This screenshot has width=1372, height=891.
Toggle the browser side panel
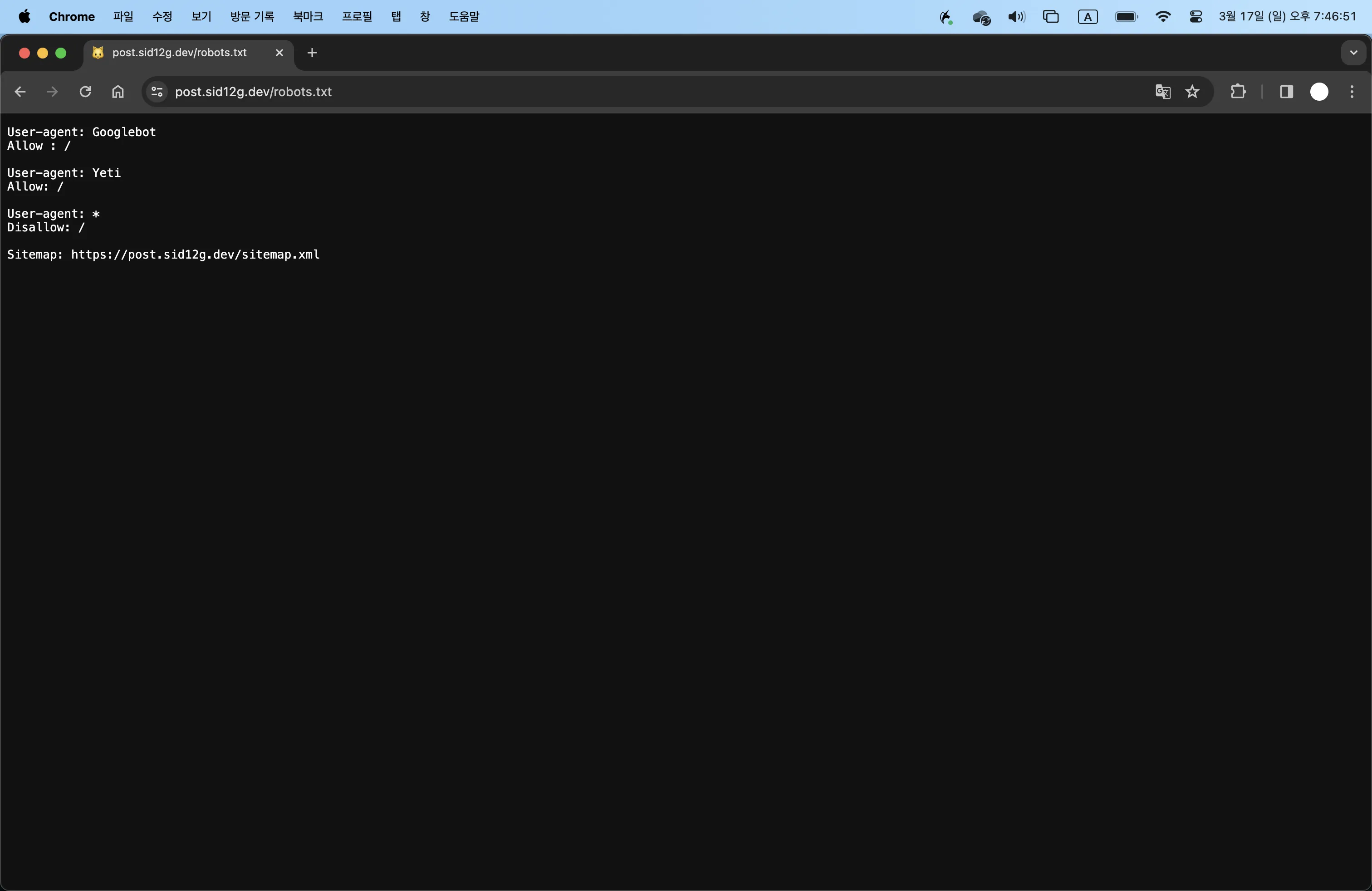(x=1286, y=92)
